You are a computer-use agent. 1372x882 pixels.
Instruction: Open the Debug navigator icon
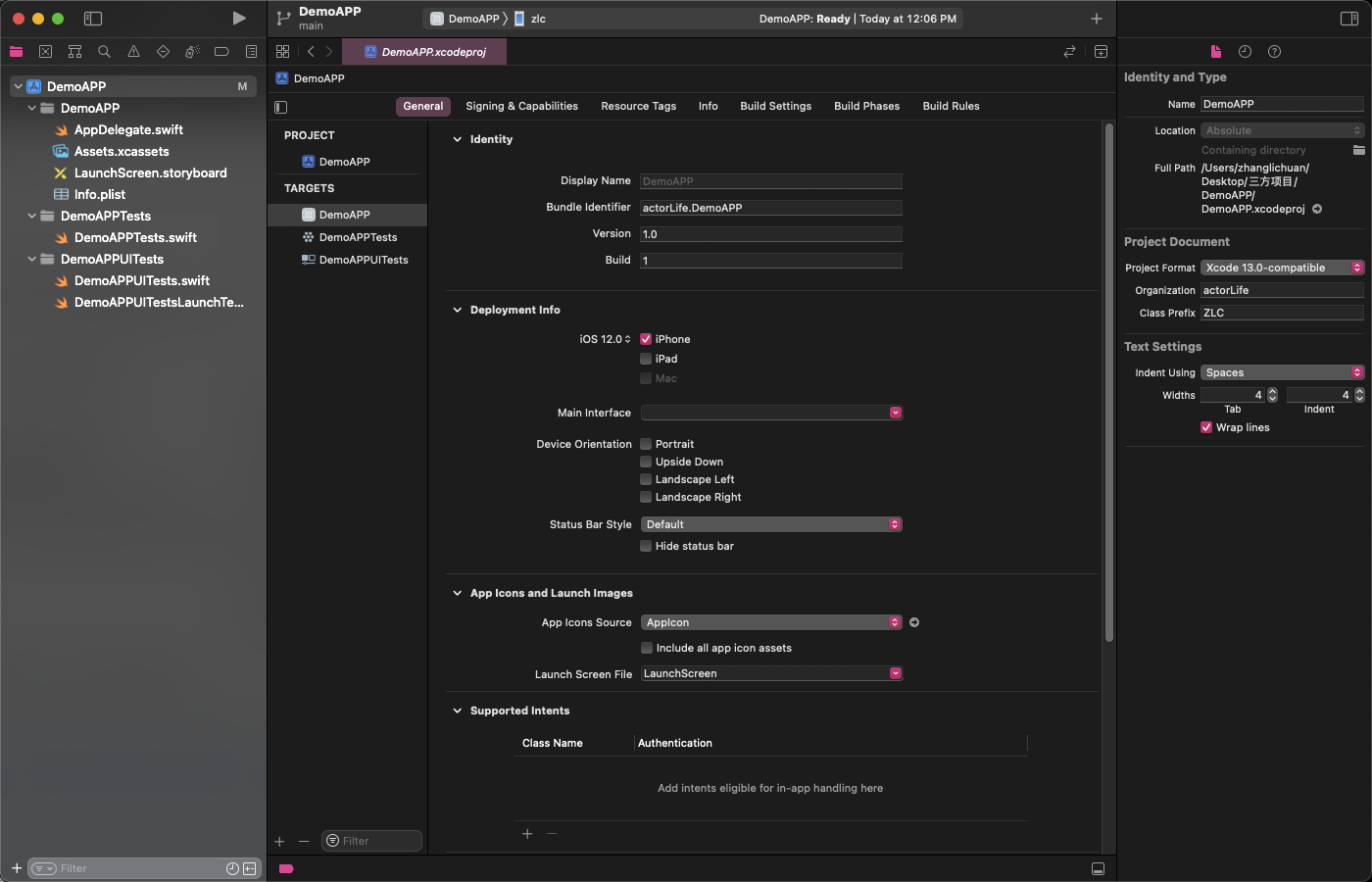pos(192,52)
